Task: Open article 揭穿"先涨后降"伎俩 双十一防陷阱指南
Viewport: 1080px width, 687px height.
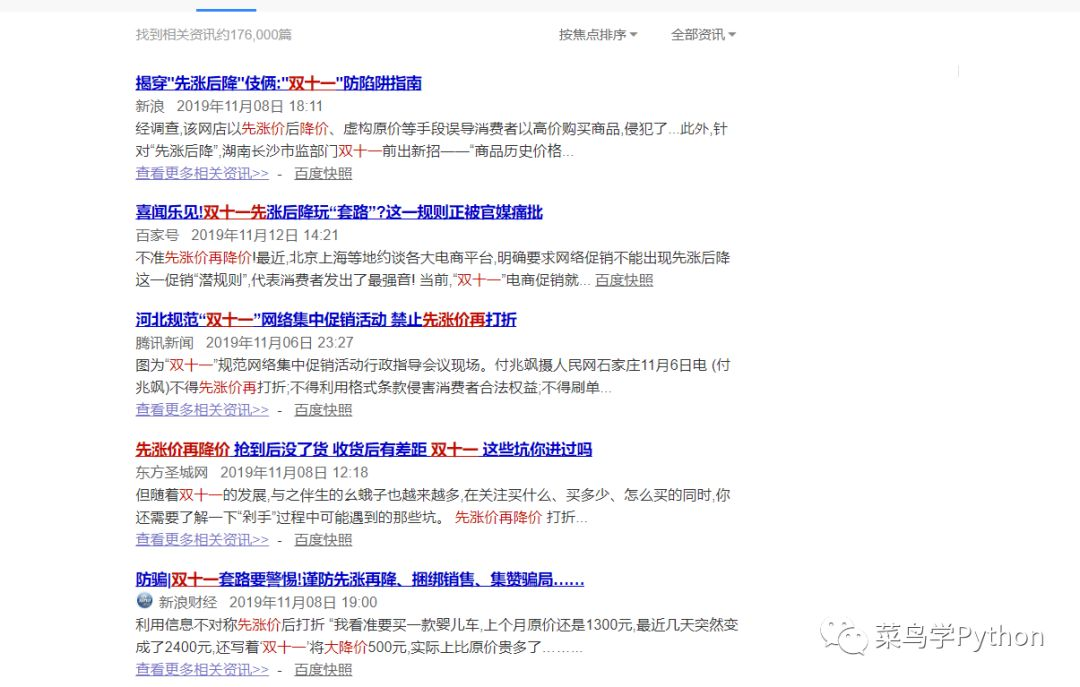Action: (x=278, y=83)
